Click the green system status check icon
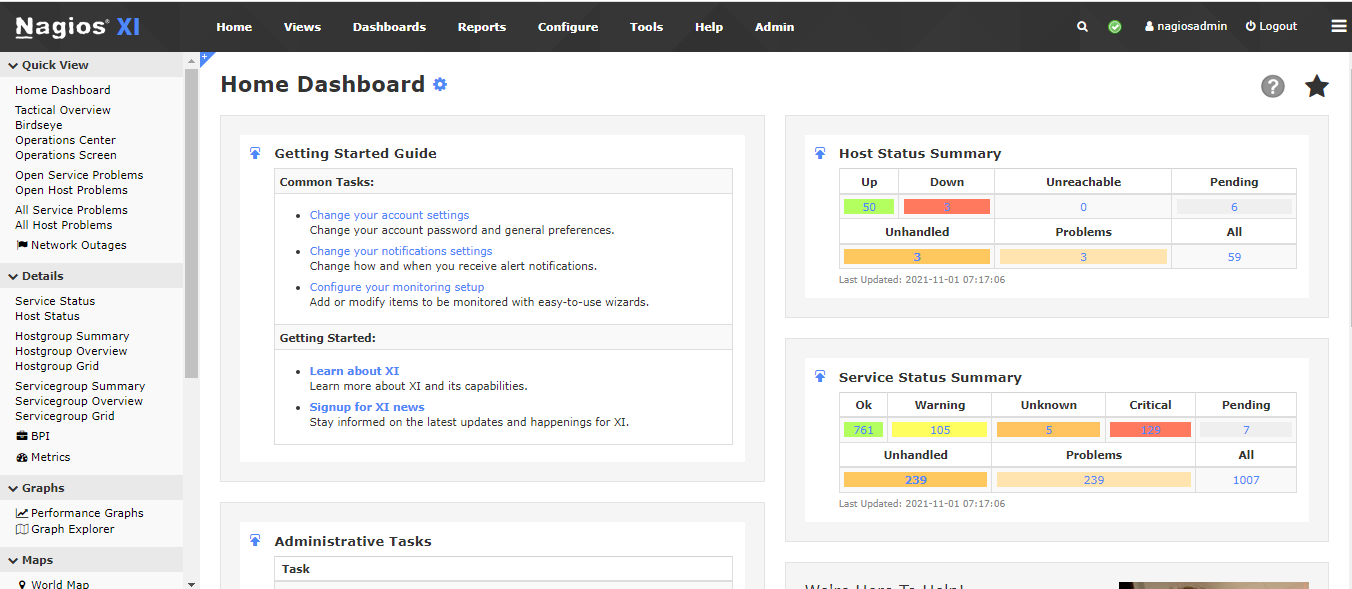This screenshot has width=1352, height=589. point(1115,27)
